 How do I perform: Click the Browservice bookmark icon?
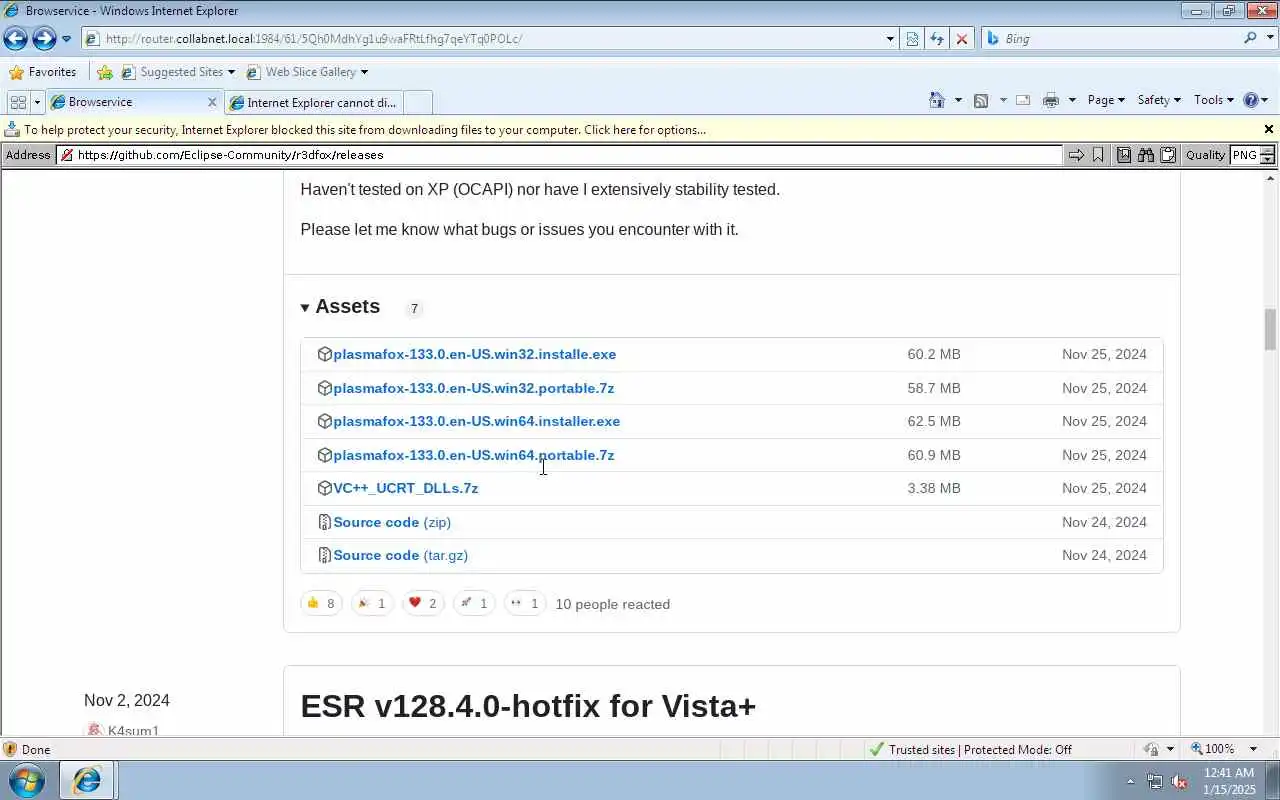(x=1098, y=155)
